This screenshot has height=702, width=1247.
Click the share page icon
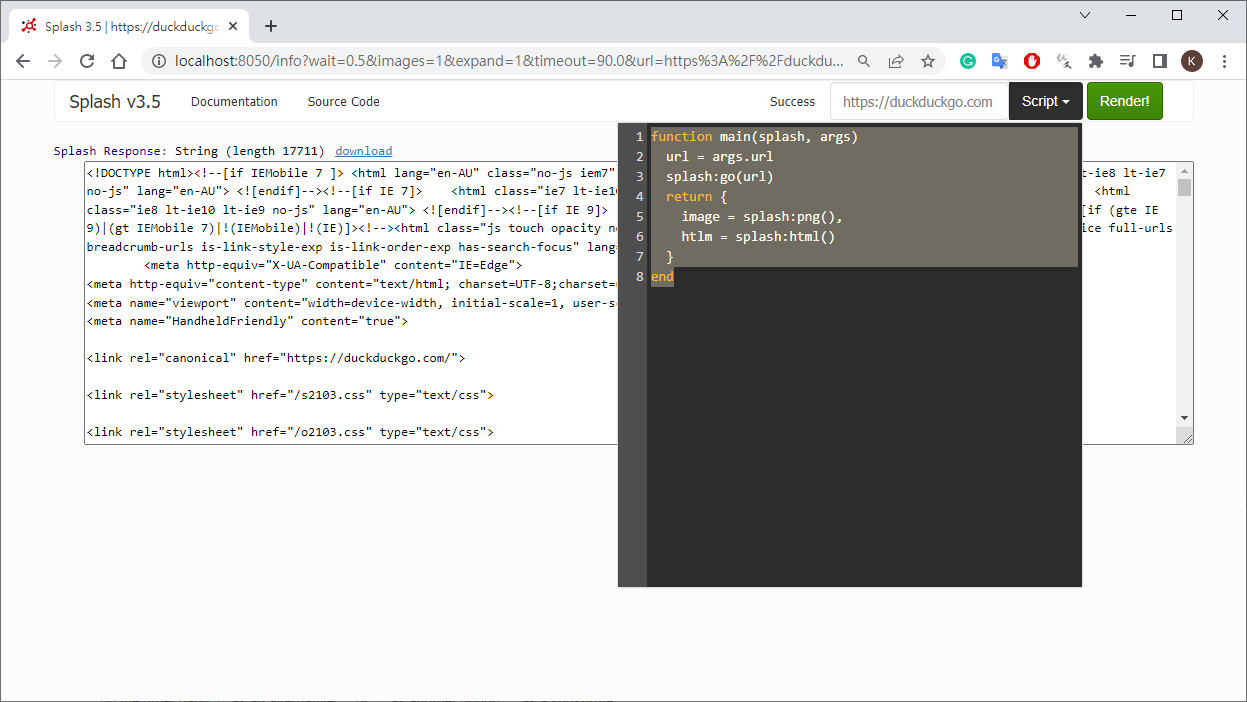[896, 61]
